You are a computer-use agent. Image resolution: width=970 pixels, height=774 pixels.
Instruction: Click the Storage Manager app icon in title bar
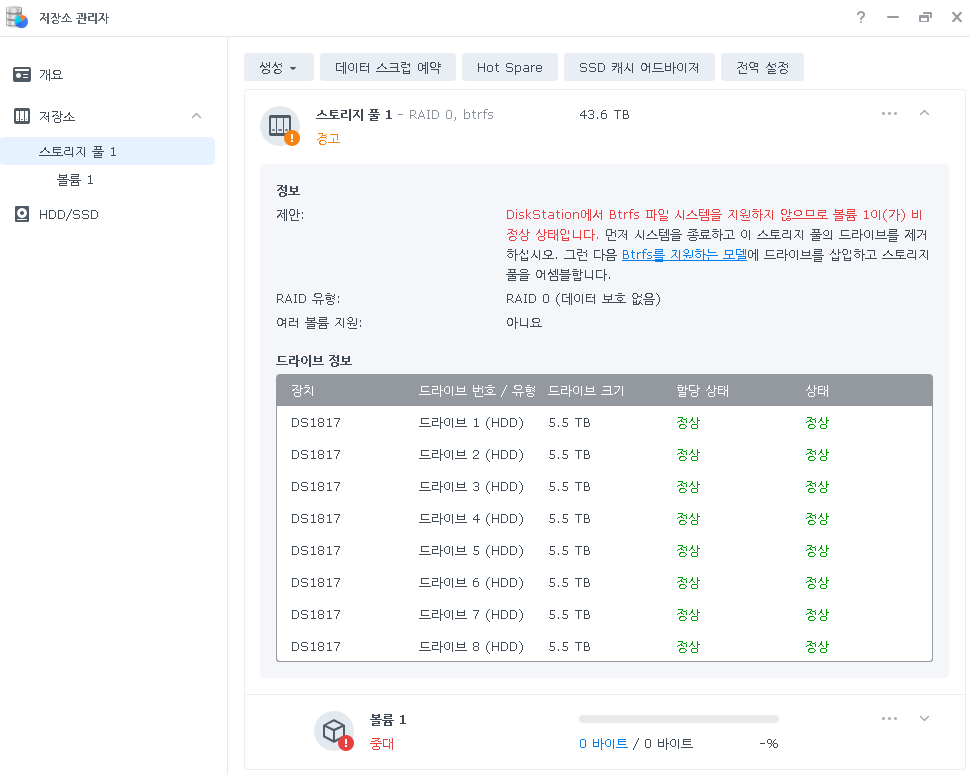pyautogui.click(x=17, y=17)
